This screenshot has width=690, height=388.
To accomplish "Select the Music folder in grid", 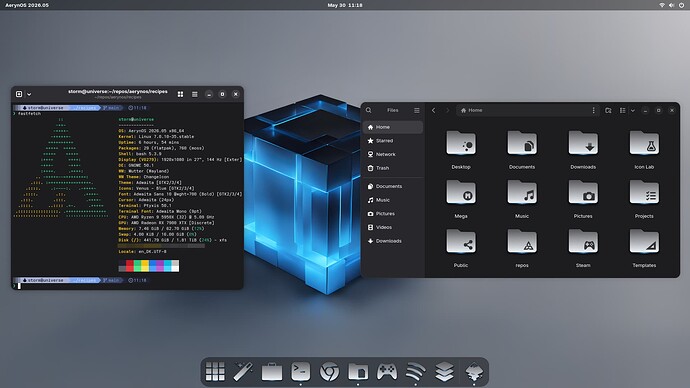I will [x=522, y=193].
